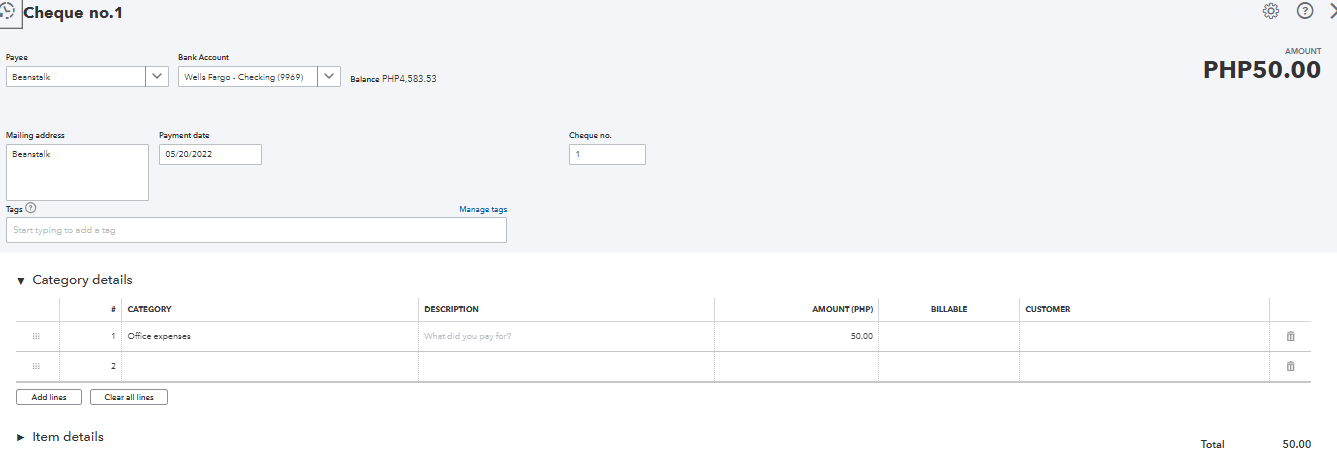Collapse the Category details section

(x=21, y=281)
